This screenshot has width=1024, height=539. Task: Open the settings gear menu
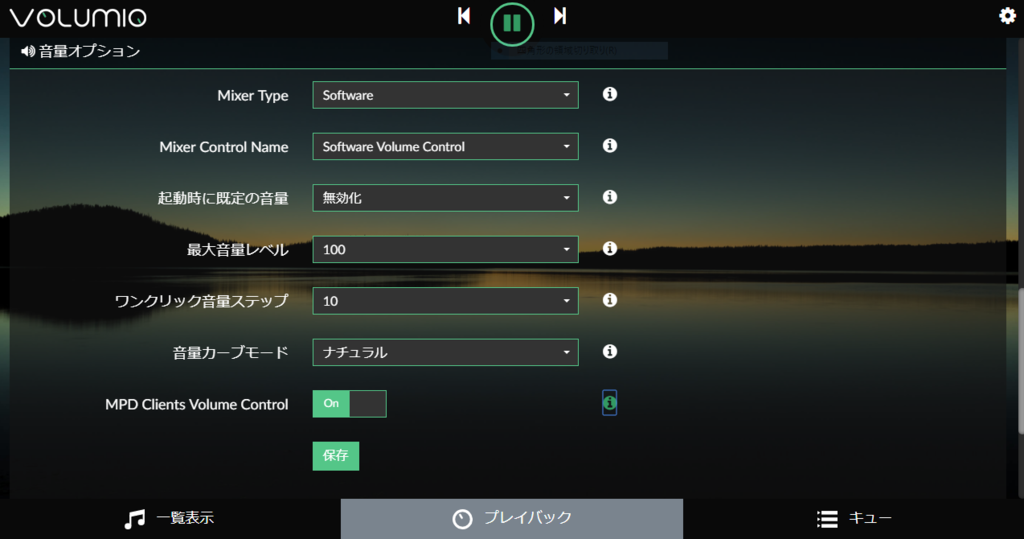click(x=1008, y=16)
